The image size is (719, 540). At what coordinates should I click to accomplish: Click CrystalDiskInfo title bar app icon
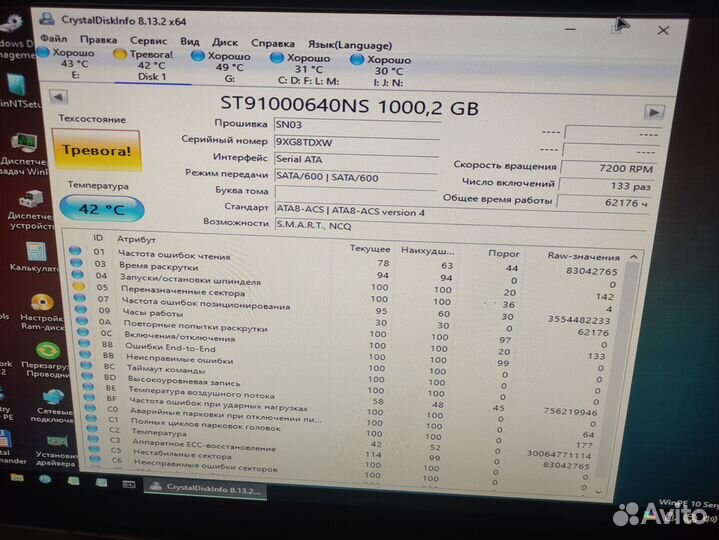(47, 18)
